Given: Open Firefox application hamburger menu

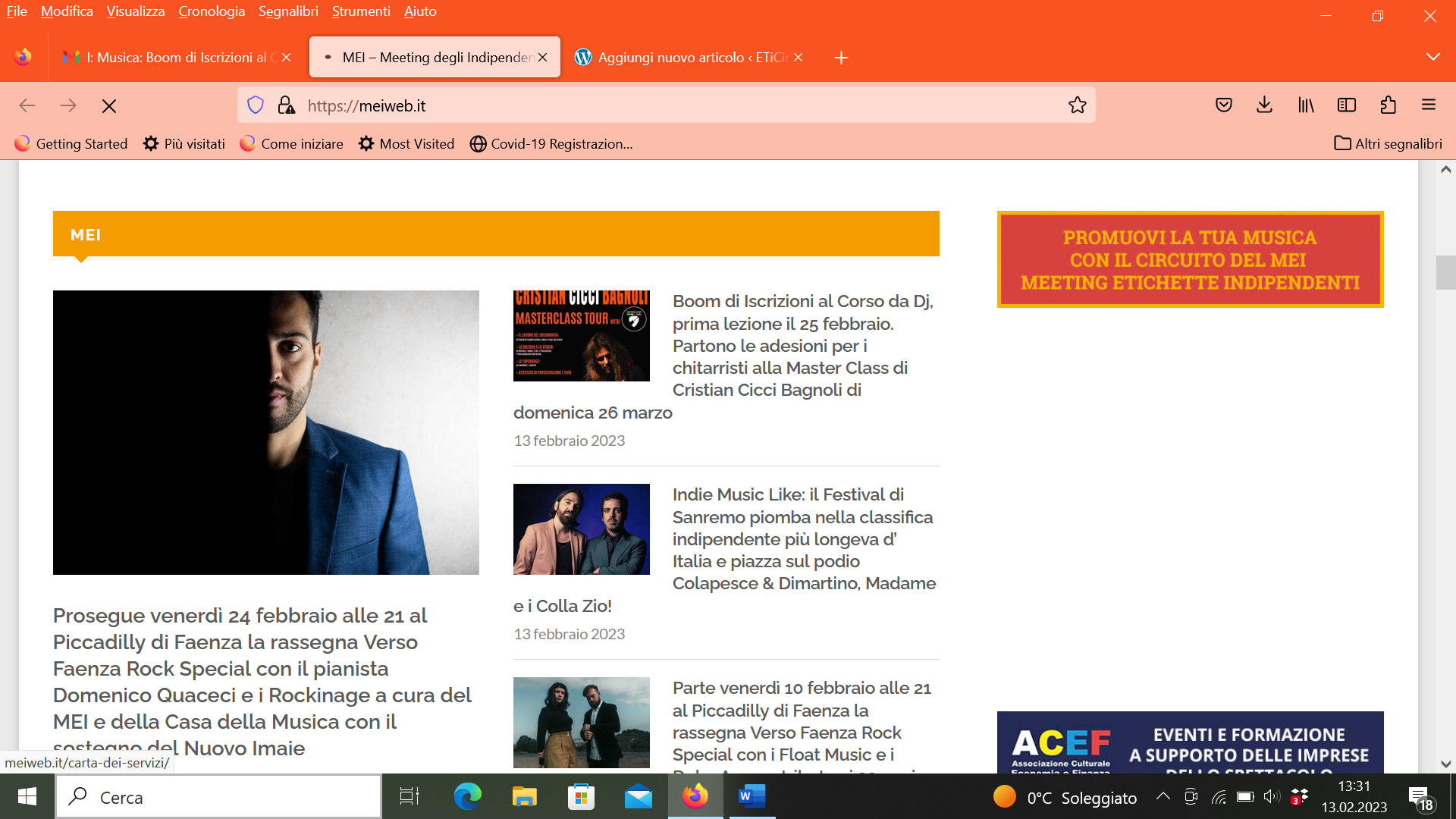Looking at the screenshot, I should pos(1429,105).
